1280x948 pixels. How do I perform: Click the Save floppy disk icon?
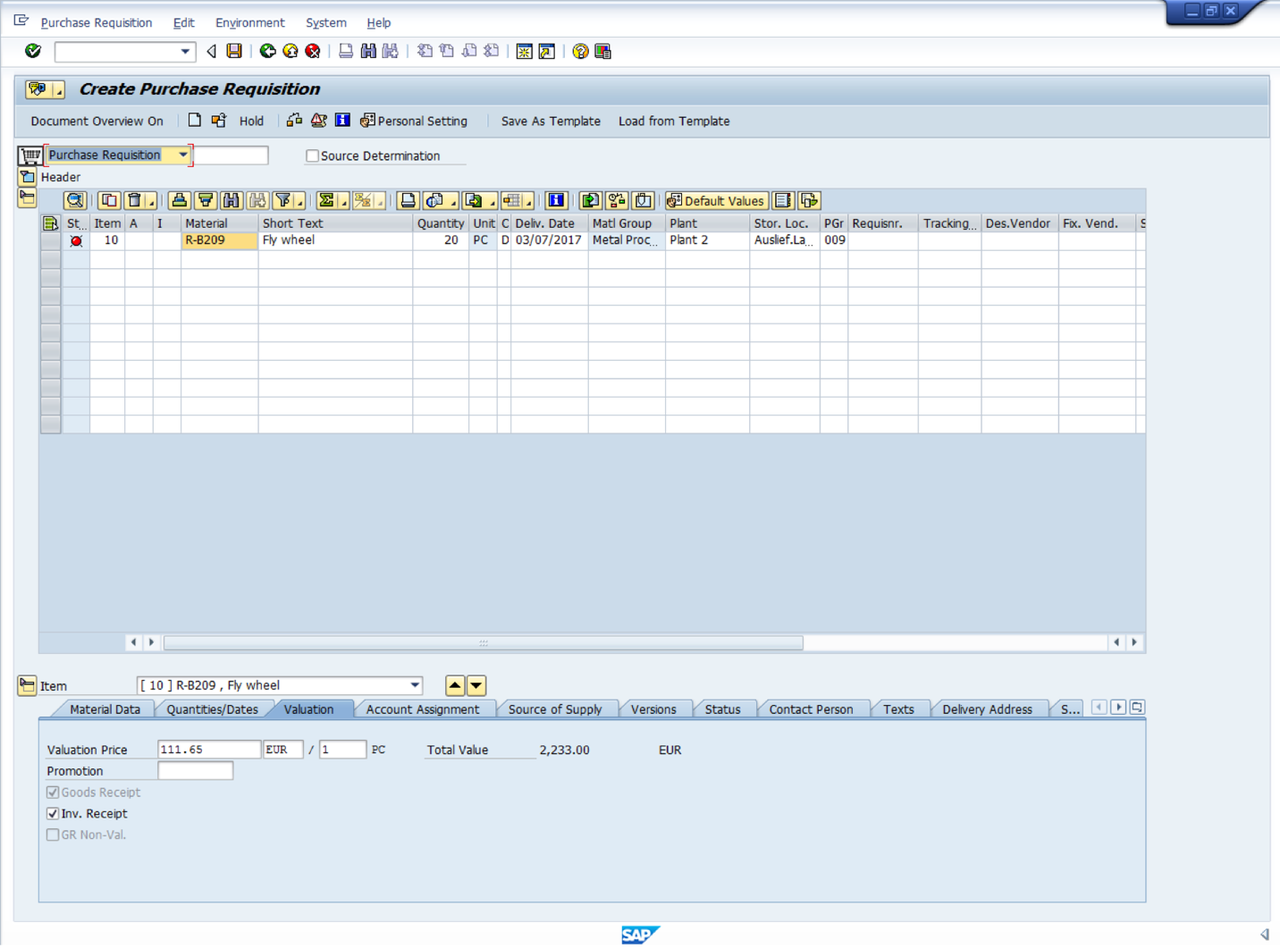tap(234, 51)
